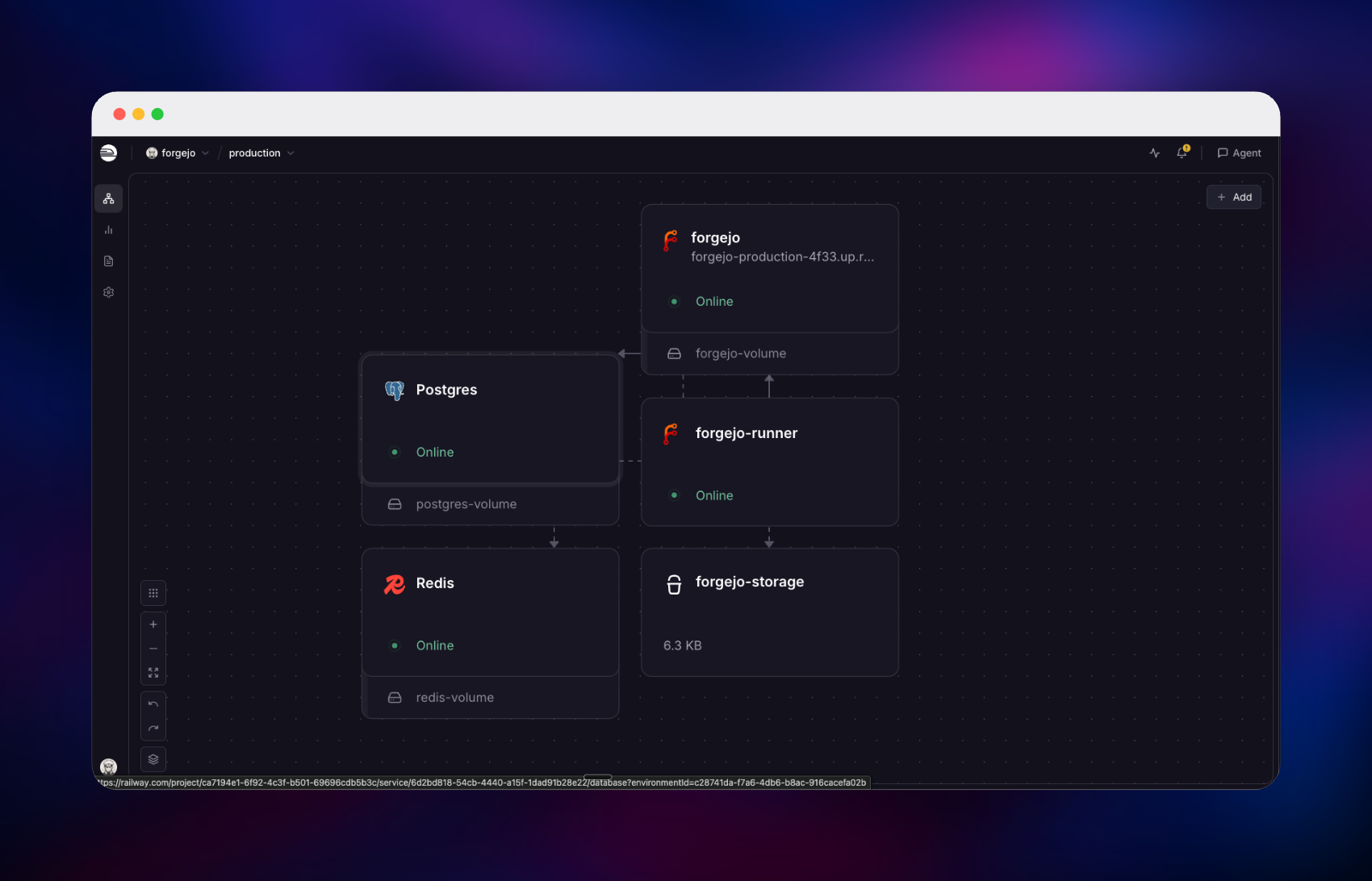
Task: Click the forgejo project avatar icon
Action: 152,153
